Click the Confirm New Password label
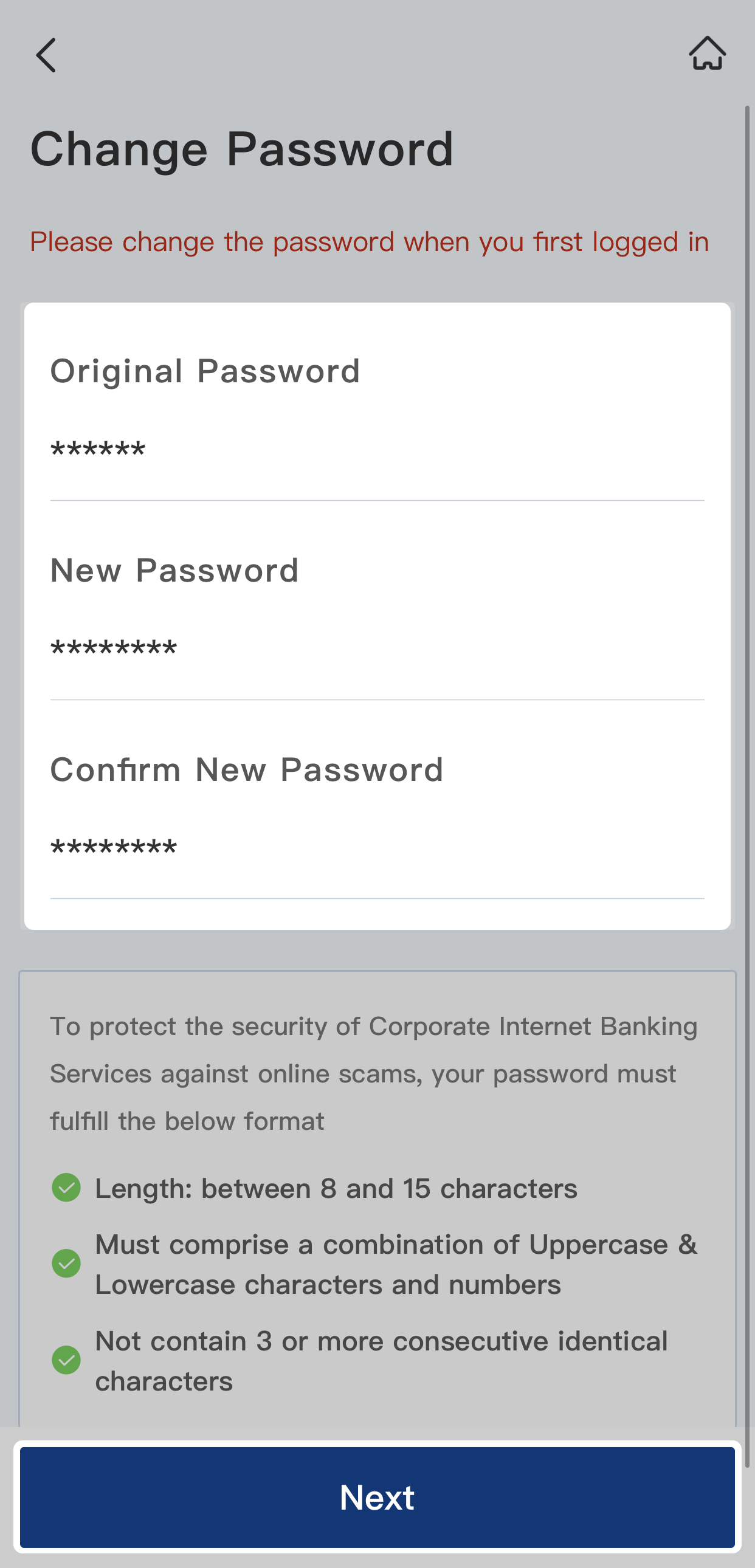The height and width of the screenshot is (1568, 755). [247, 770]
